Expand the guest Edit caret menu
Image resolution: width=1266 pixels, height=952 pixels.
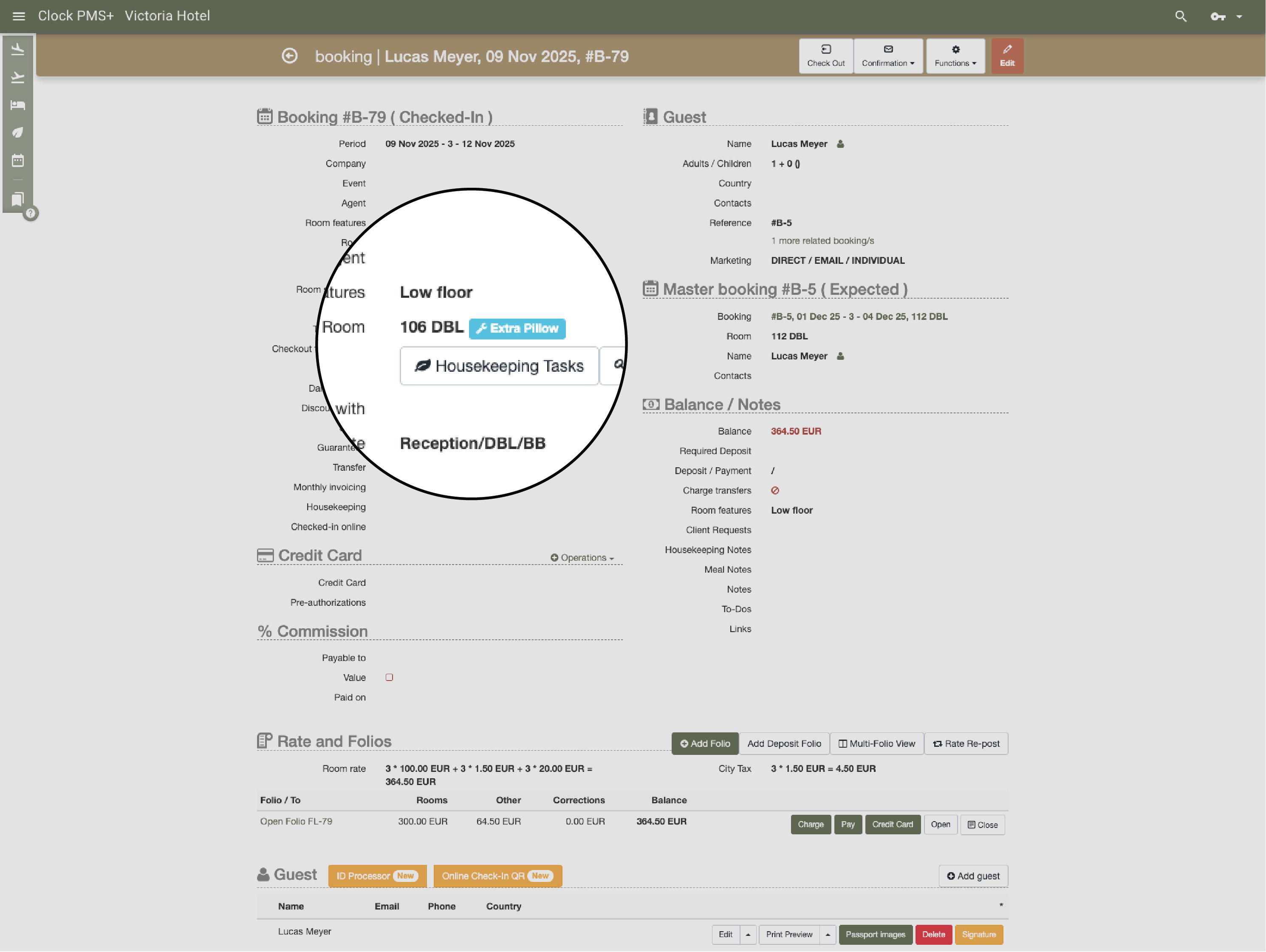pyautogui.click(x=748, y=934)
